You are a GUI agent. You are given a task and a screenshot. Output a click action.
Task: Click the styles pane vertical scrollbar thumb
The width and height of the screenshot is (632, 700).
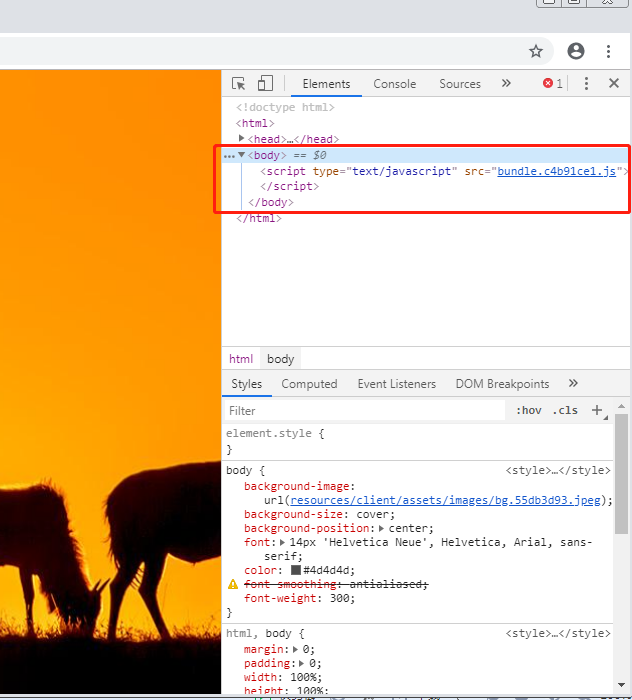pyautogui.click(x=621, y=474)
